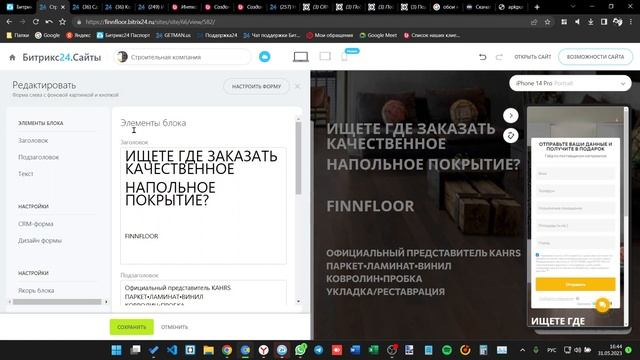Click the editor panel vertical scrollbar
640x360 pixels.
(298, 158)
